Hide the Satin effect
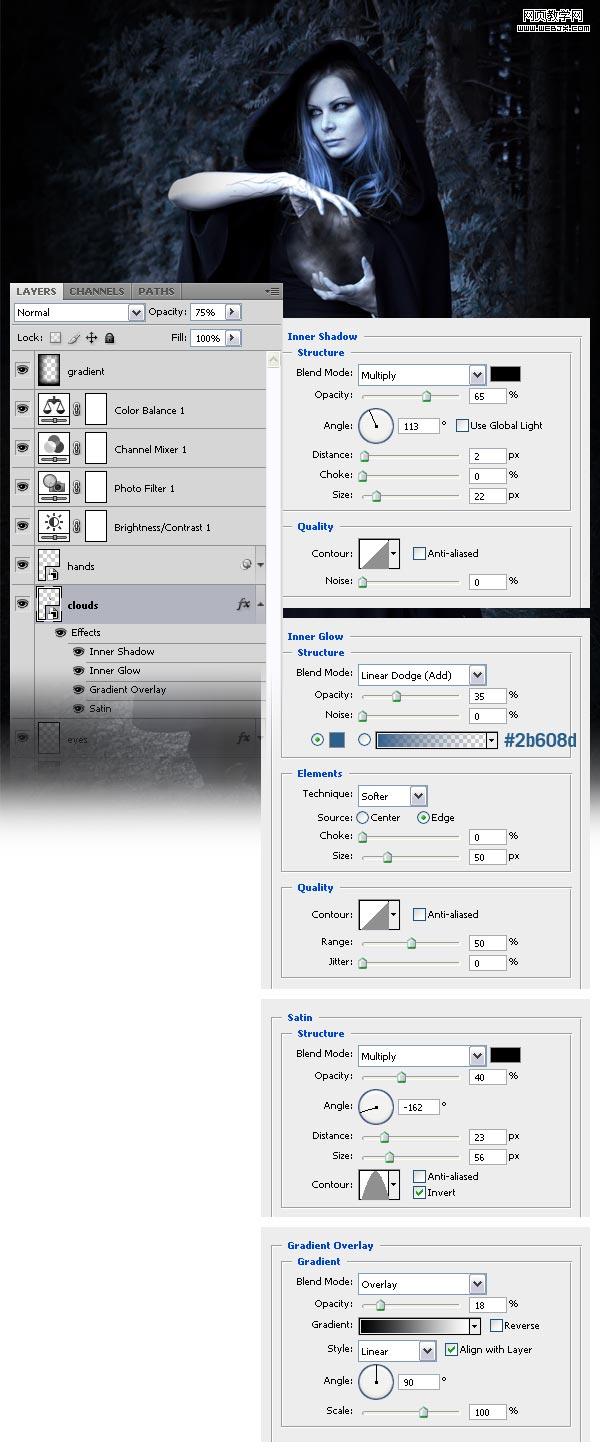Image resolution: width=600 pixels, height=1450 pixels. 79,708
